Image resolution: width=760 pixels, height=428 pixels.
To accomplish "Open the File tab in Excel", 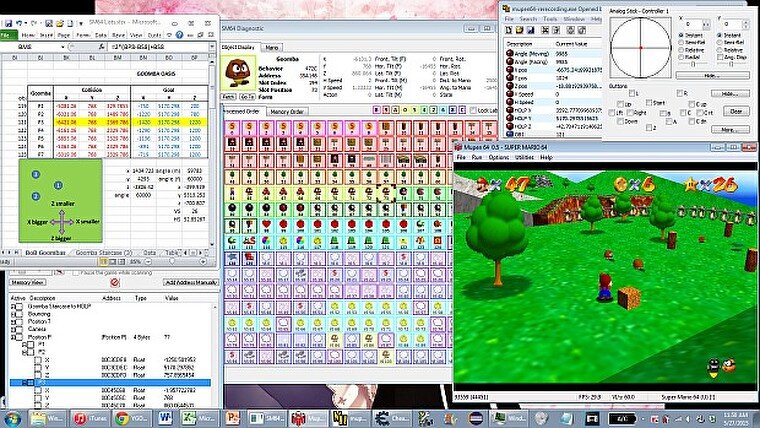I will pyautogui.click(x=8, y=35).
